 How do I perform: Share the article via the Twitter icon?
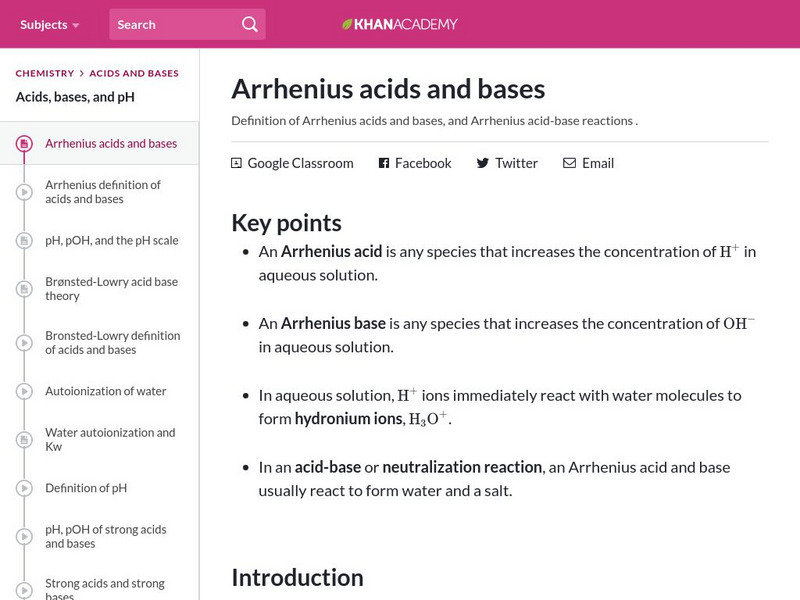[481, 163]
